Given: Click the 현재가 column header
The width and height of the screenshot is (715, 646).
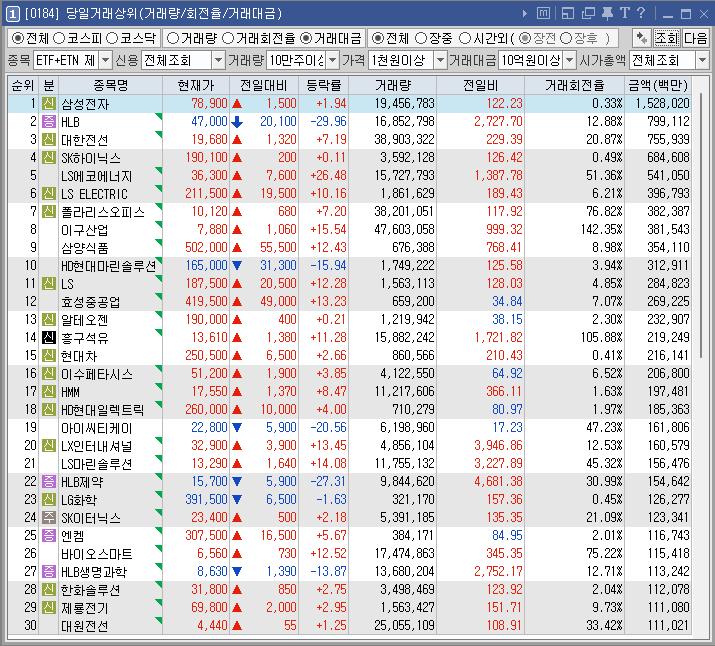Looking at the screenshot, I should pos(196,85).
